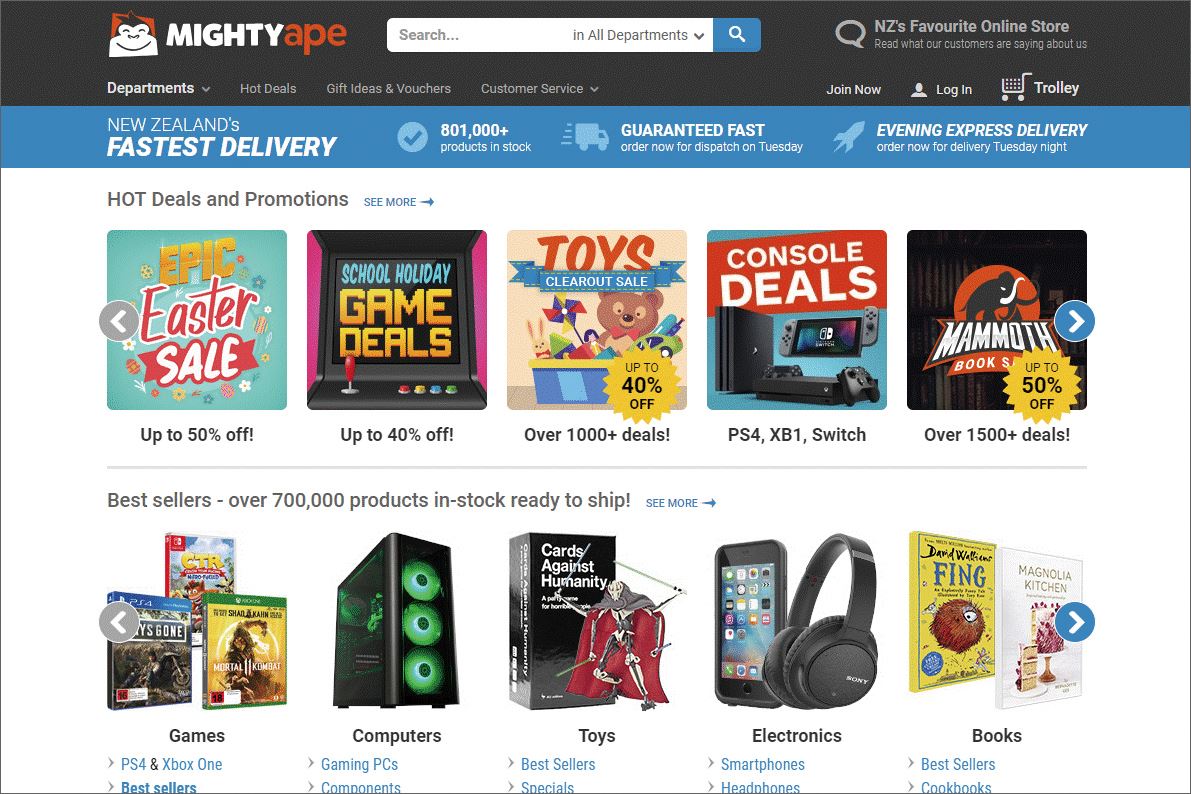Click See More beside HOT Deals
Screen dimensions: 1191x794
point(399,202)
